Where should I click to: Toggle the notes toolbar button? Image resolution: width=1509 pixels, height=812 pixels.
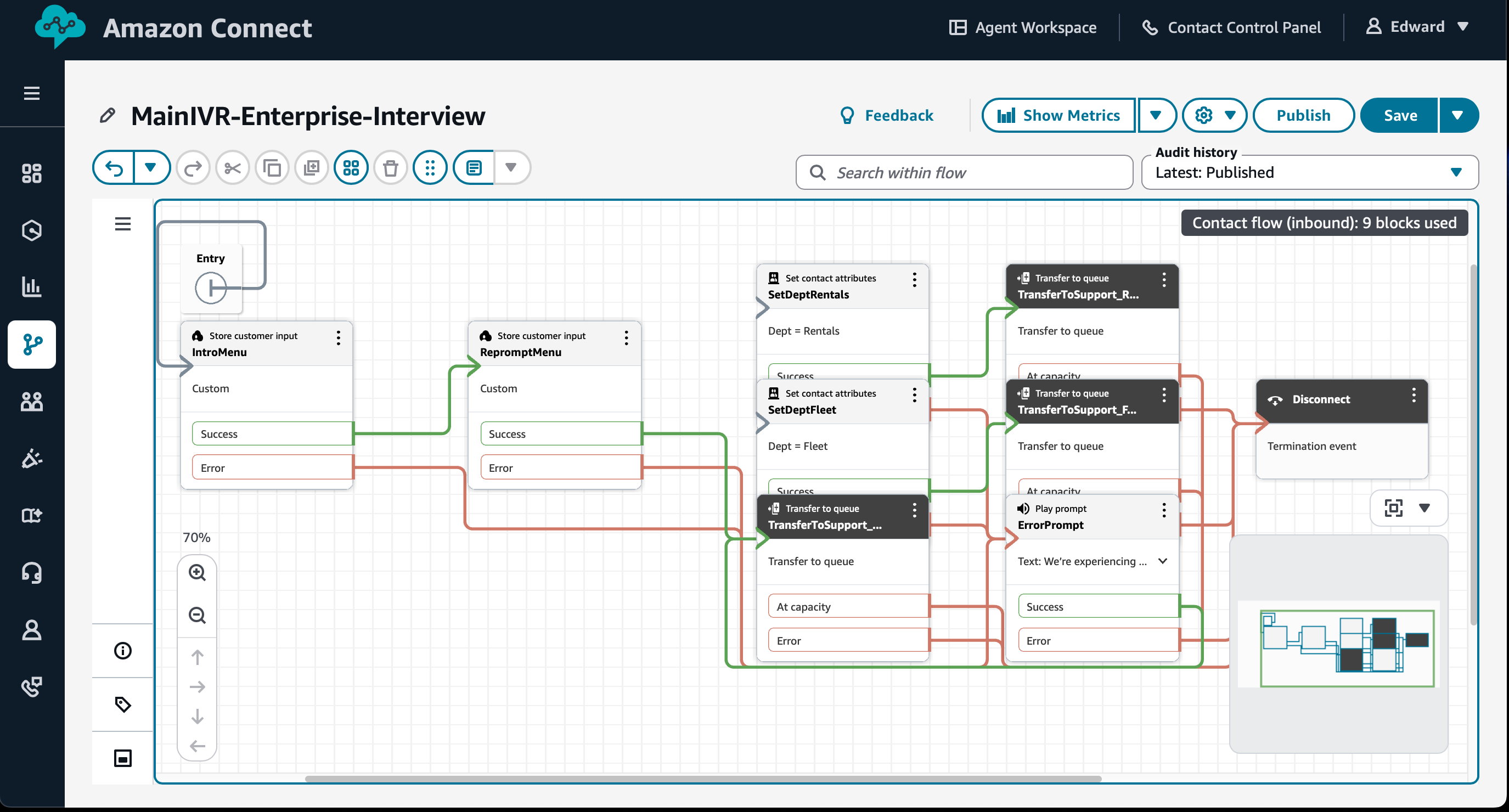click(x=474, y=168)
